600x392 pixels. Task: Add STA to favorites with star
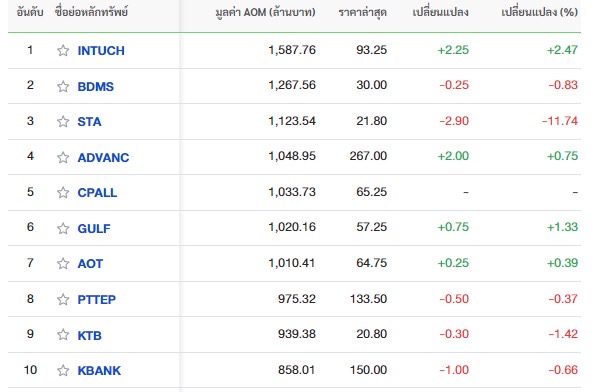[x=63, y=122]
